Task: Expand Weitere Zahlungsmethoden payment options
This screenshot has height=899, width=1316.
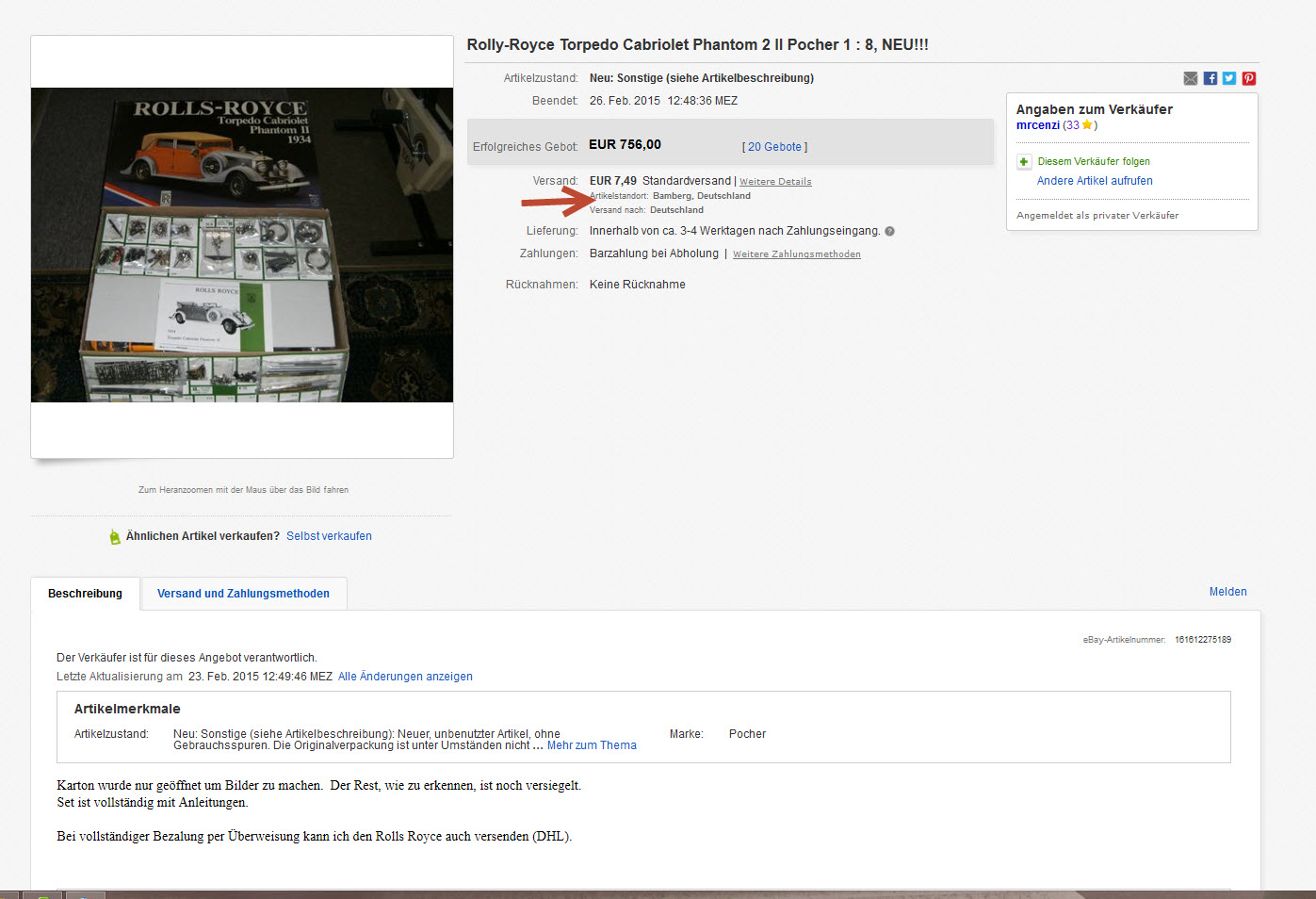Action: [x=797, y=254]
